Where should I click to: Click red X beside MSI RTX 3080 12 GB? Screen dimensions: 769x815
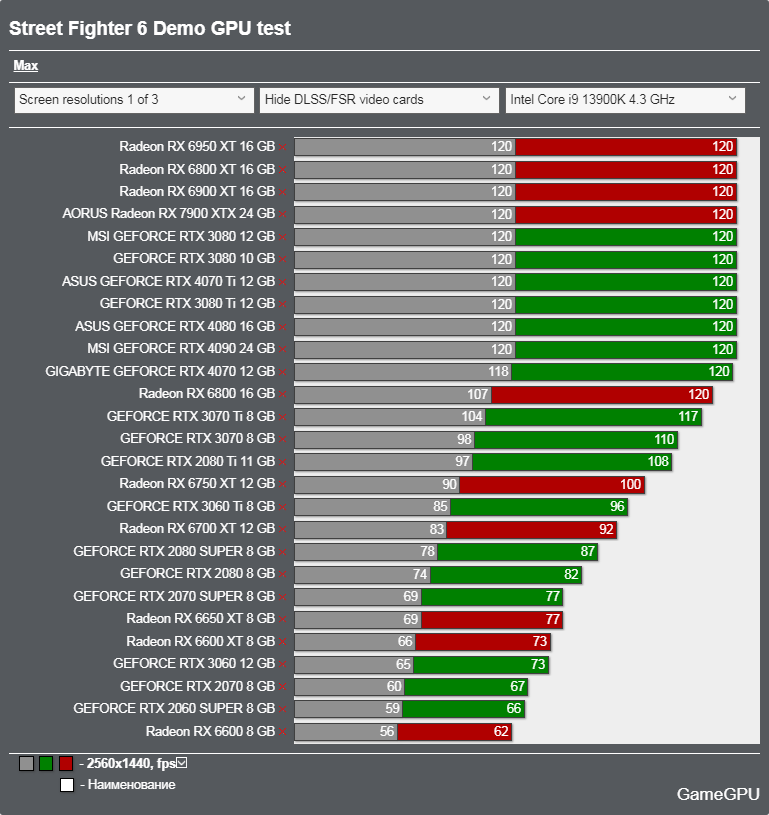[x=282, y=237]
